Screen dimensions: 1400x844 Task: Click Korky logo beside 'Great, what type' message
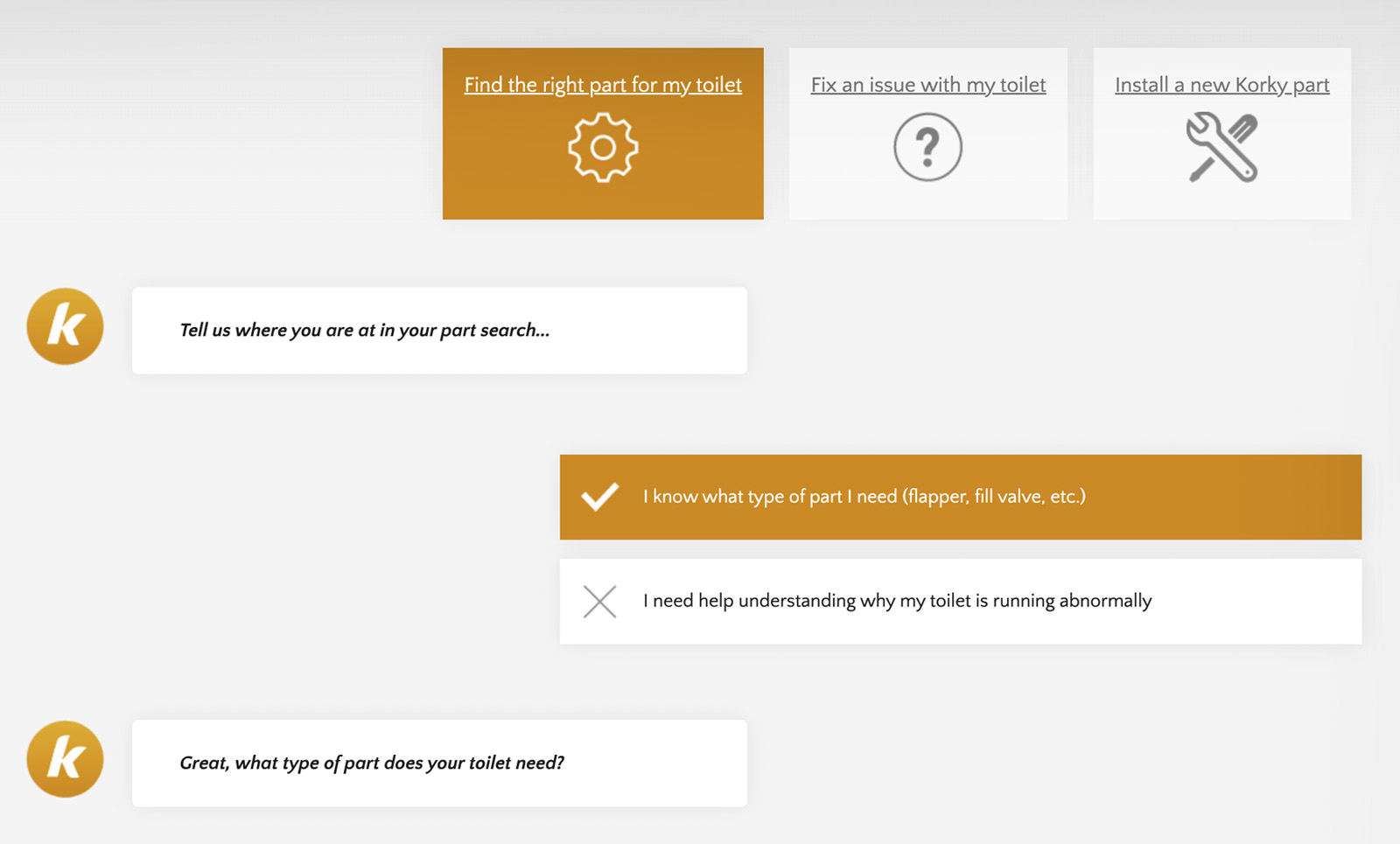(66, 759)
